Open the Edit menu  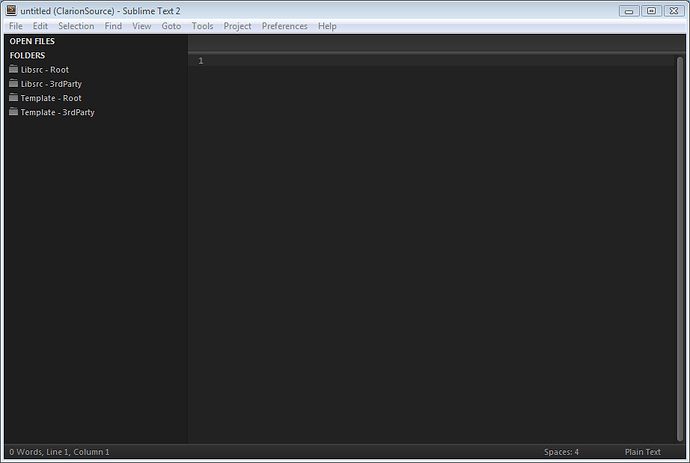(40, 26)
